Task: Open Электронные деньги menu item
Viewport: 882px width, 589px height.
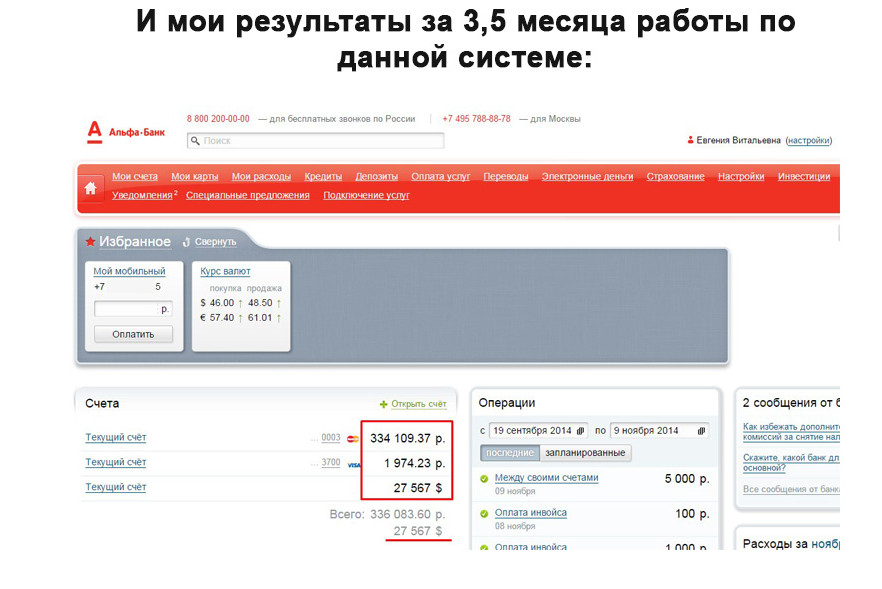Action: [x=587, y=176]
